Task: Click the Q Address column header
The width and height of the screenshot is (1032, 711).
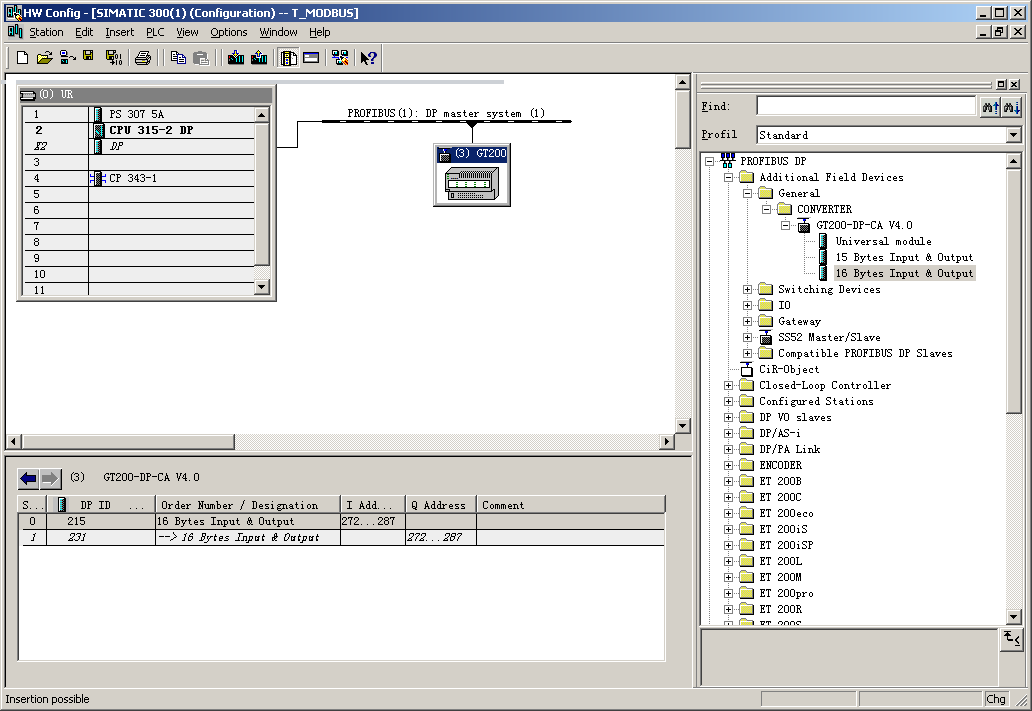Action: (440, 505)
